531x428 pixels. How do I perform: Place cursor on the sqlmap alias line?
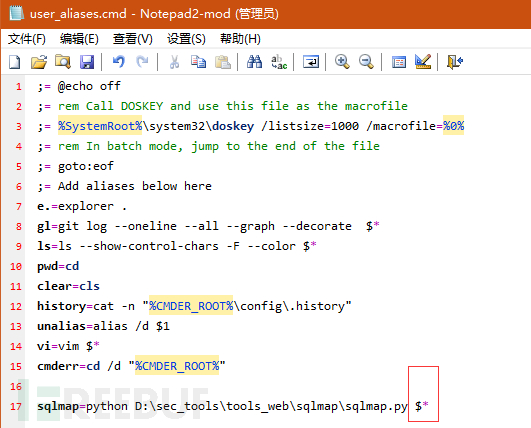[233, 406]
